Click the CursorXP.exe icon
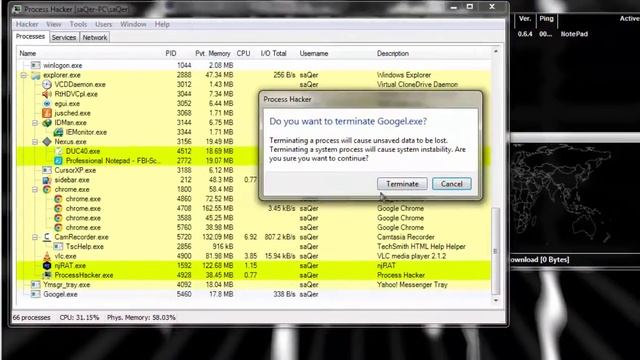This screenshot has height=360, width=640. 47,170
